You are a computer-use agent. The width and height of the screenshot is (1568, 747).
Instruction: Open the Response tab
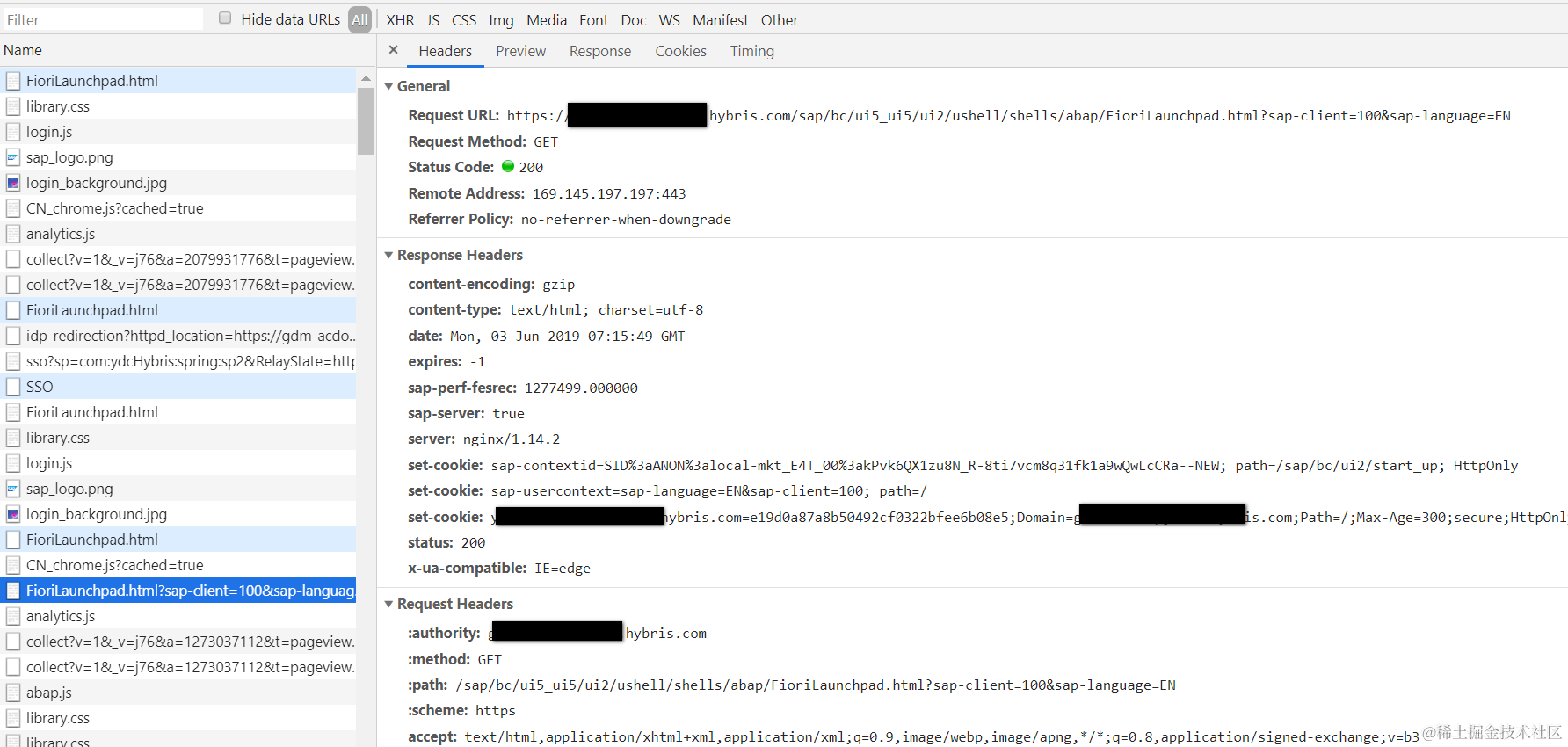click(600, 51)
